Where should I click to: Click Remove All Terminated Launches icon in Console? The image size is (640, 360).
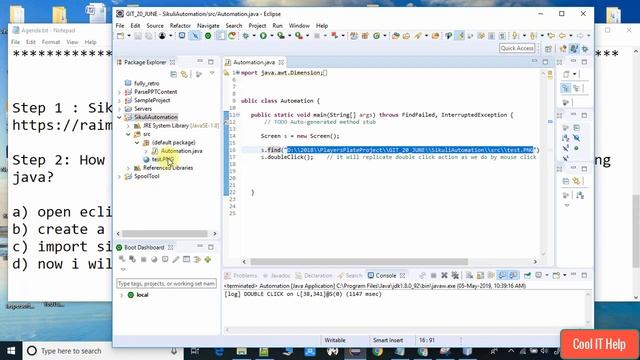point(455,276)
